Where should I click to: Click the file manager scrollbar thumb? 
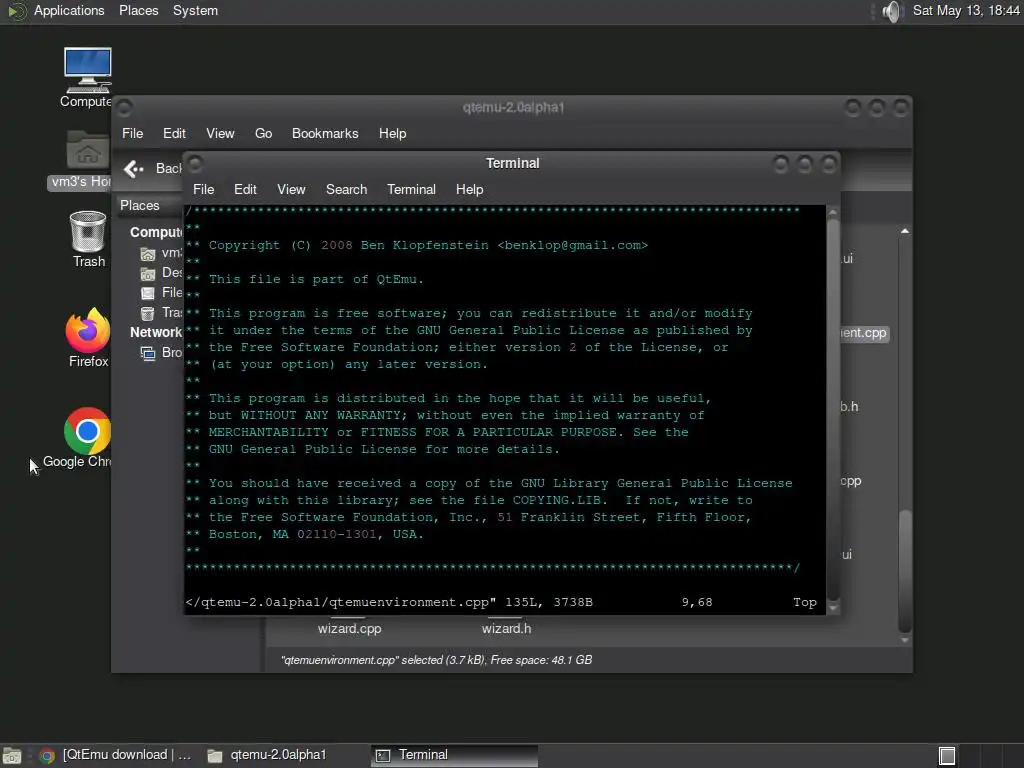pyautogui.click(x=904, y=571)
